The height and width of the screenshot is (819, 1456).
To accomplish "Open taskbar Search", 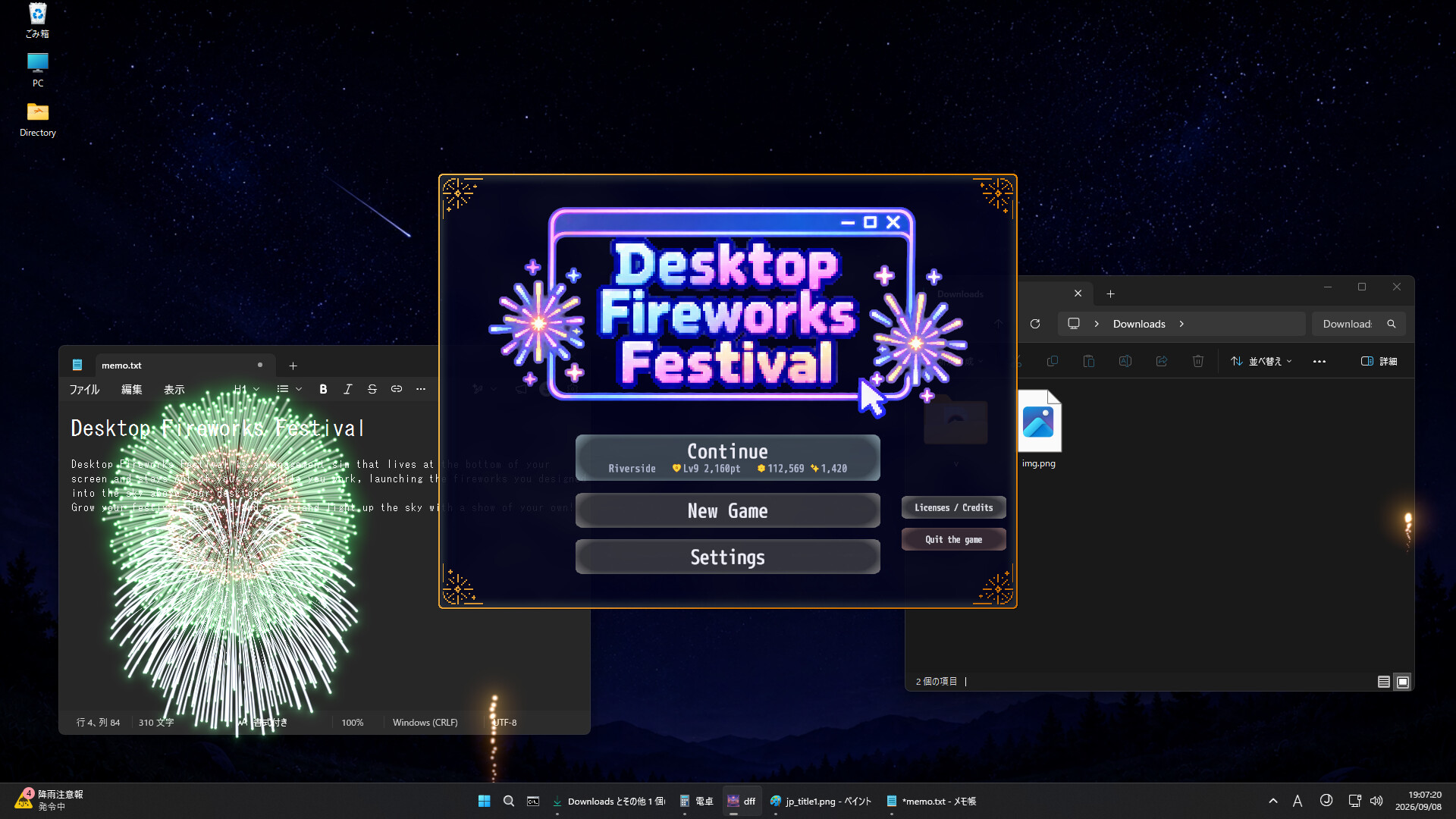I will point(509,801).
